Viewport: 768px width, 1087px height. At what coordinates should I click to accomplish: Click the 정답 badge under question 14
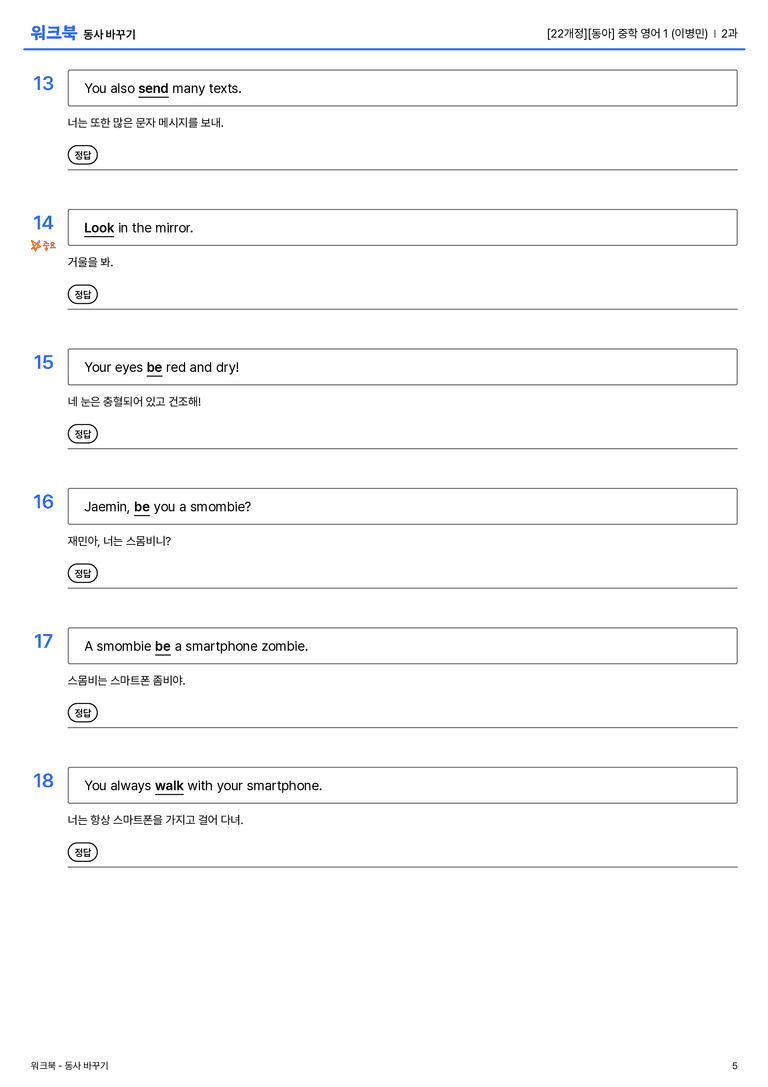tap(82, 295)
